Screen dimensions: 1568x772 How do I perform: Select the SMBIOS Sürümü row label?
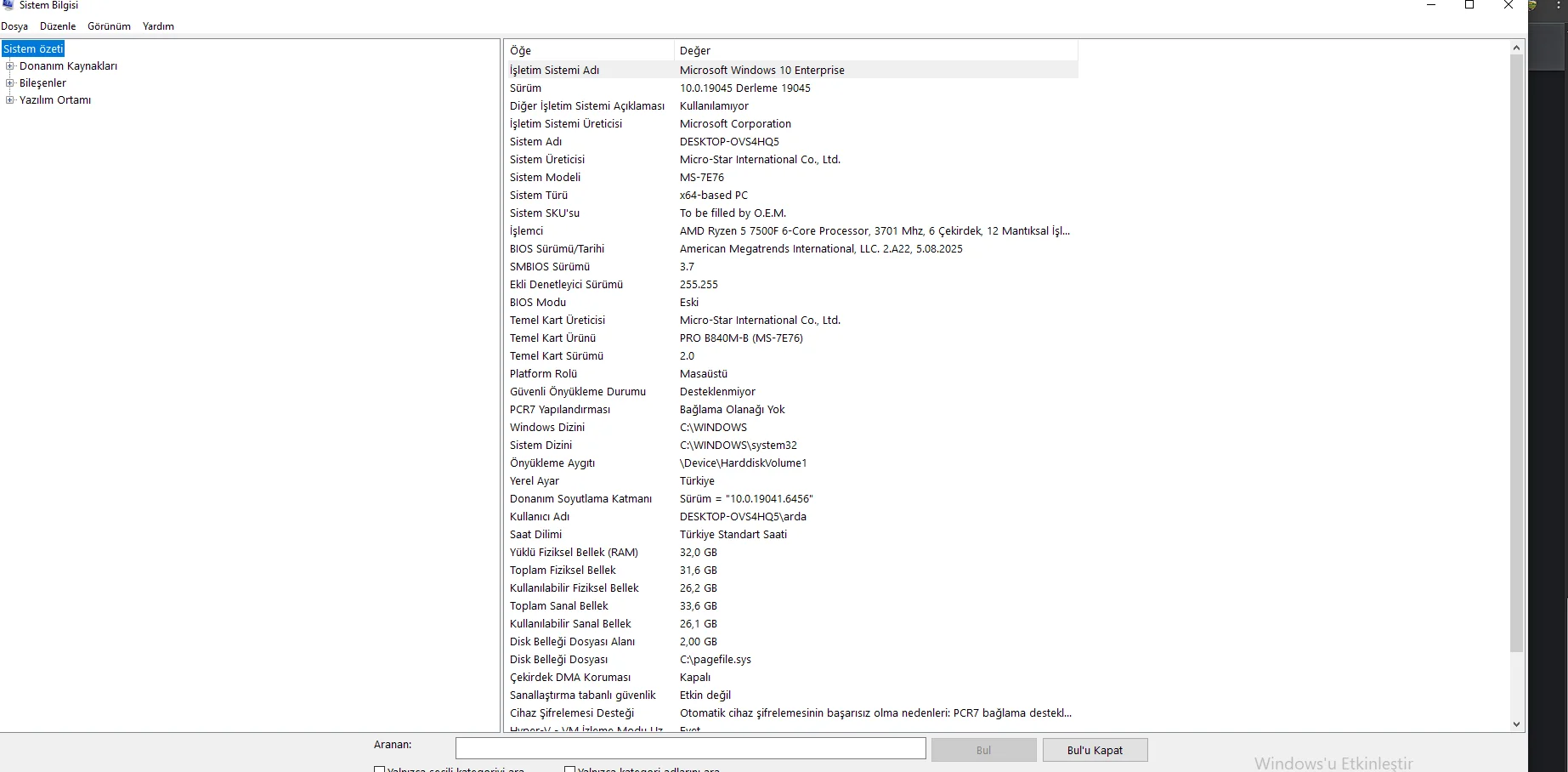pyautogui.click(x=550, y=266)
